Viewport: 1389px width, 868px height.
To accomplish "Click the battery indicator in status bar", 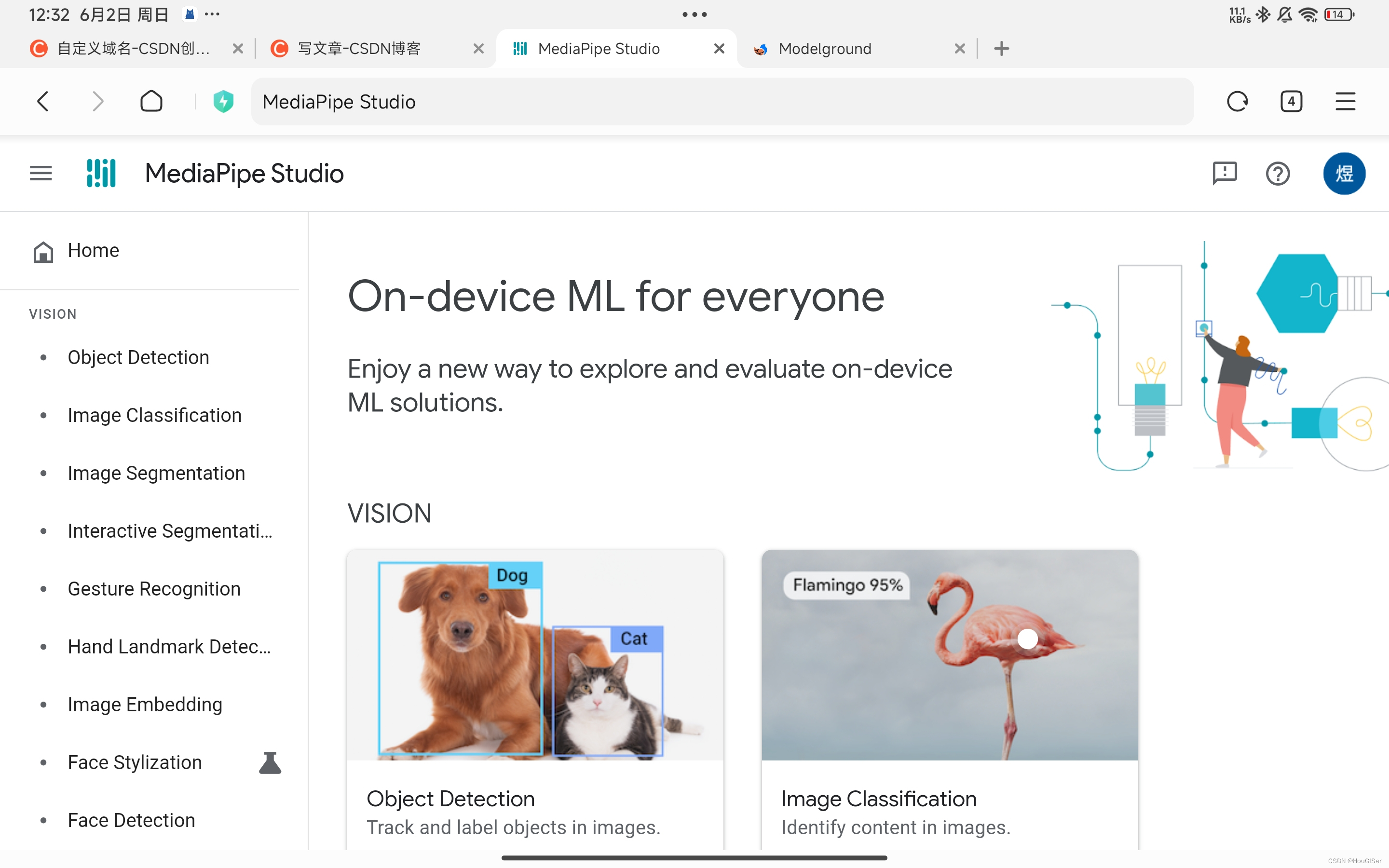I will (1339, 14).
